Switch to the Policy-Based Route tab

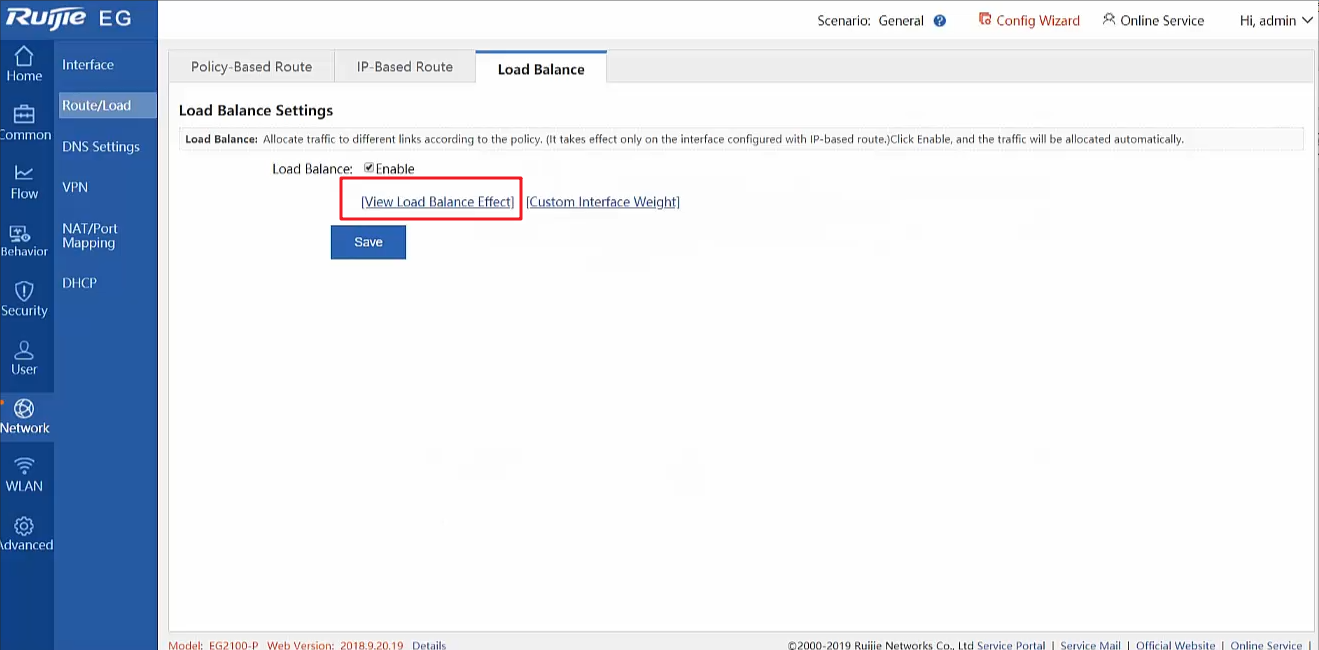tap(251, 66)
